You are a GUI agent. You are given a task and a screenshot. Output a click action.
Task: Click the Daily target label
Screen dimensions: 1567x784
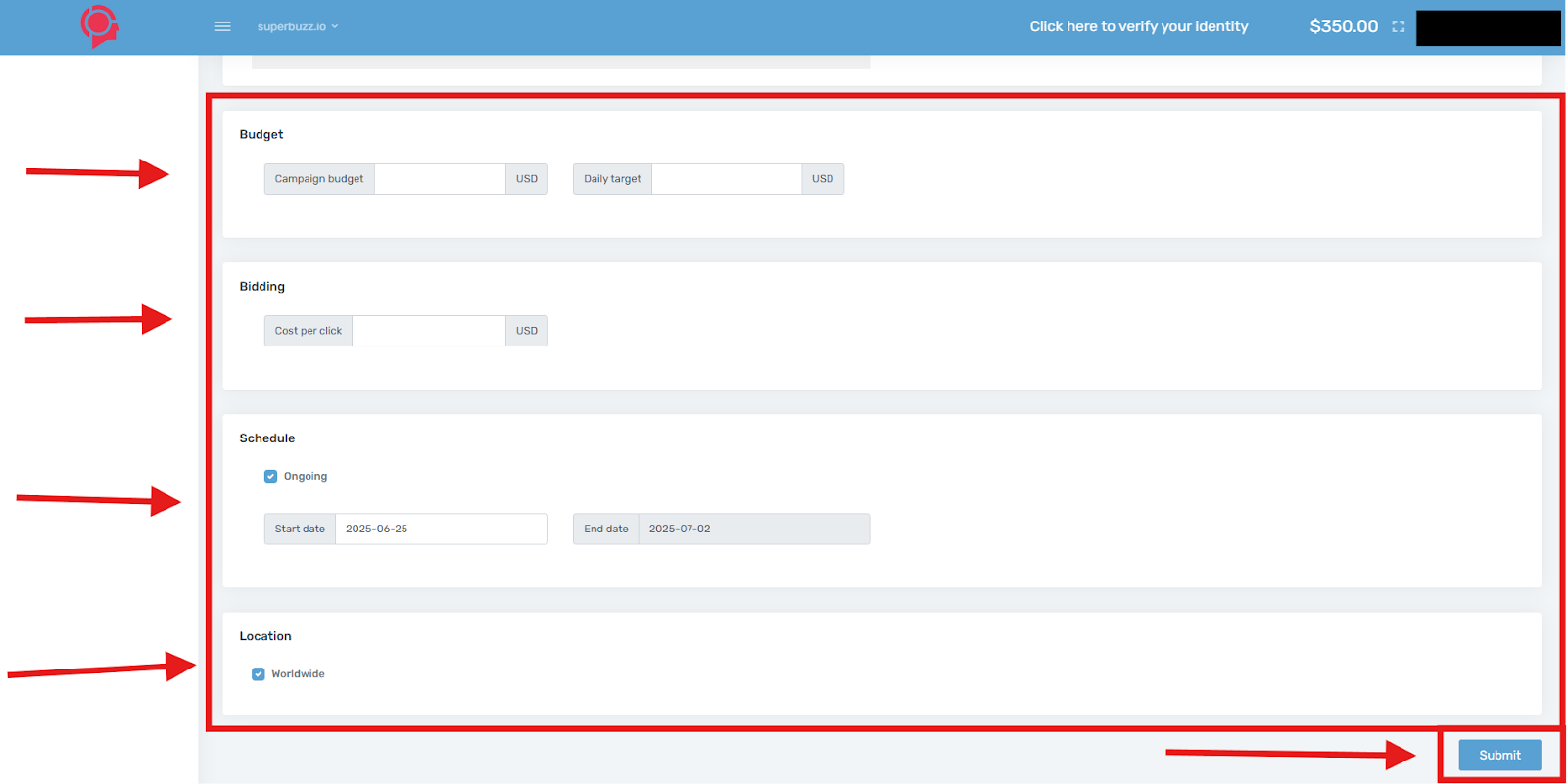[612, 179]
